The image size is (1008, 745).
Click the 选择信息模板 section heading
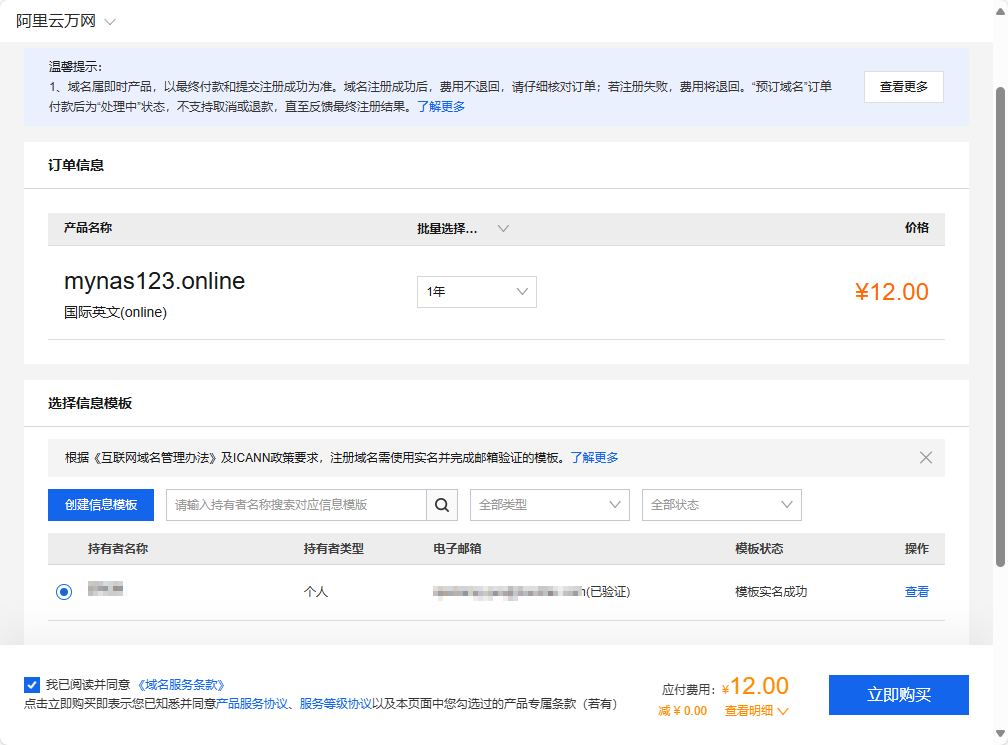tap(90, 403)
